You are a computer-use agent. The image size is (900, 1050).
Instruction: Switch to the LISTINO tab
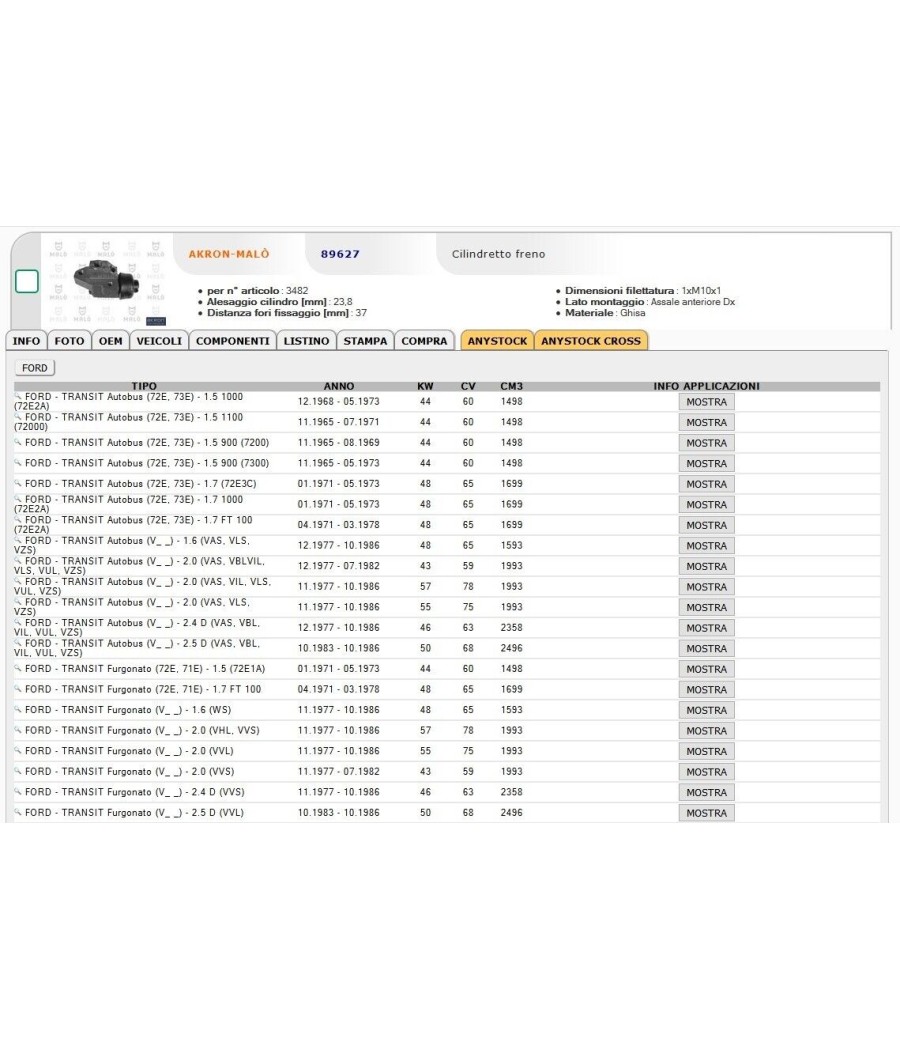click(x=306, y=341)
